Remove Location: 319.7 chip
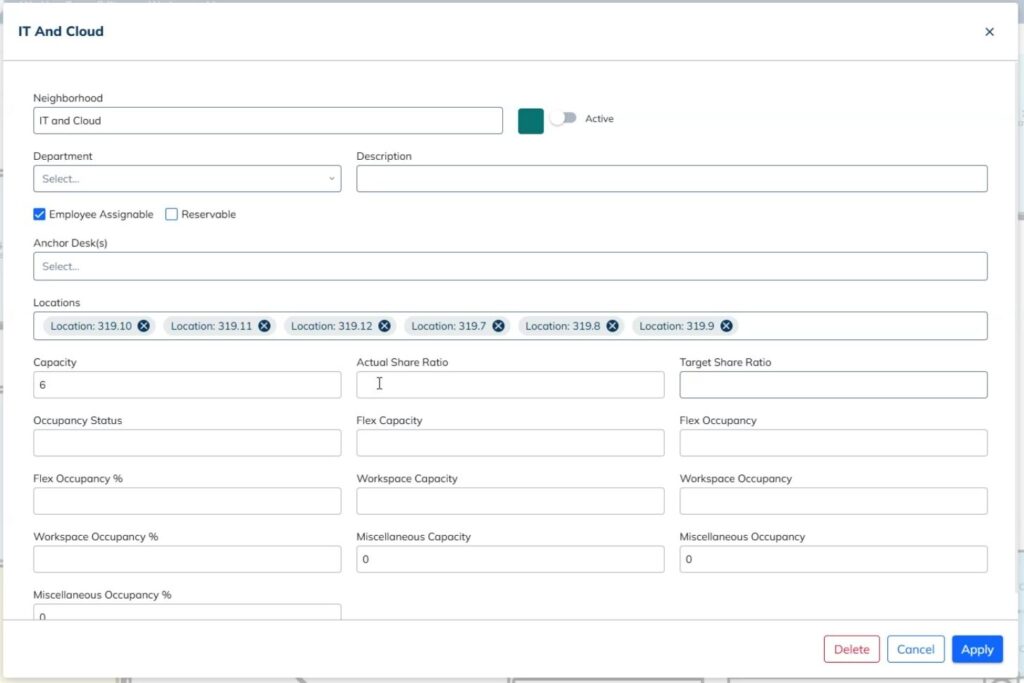1024x683 pixels. [498, 326]
